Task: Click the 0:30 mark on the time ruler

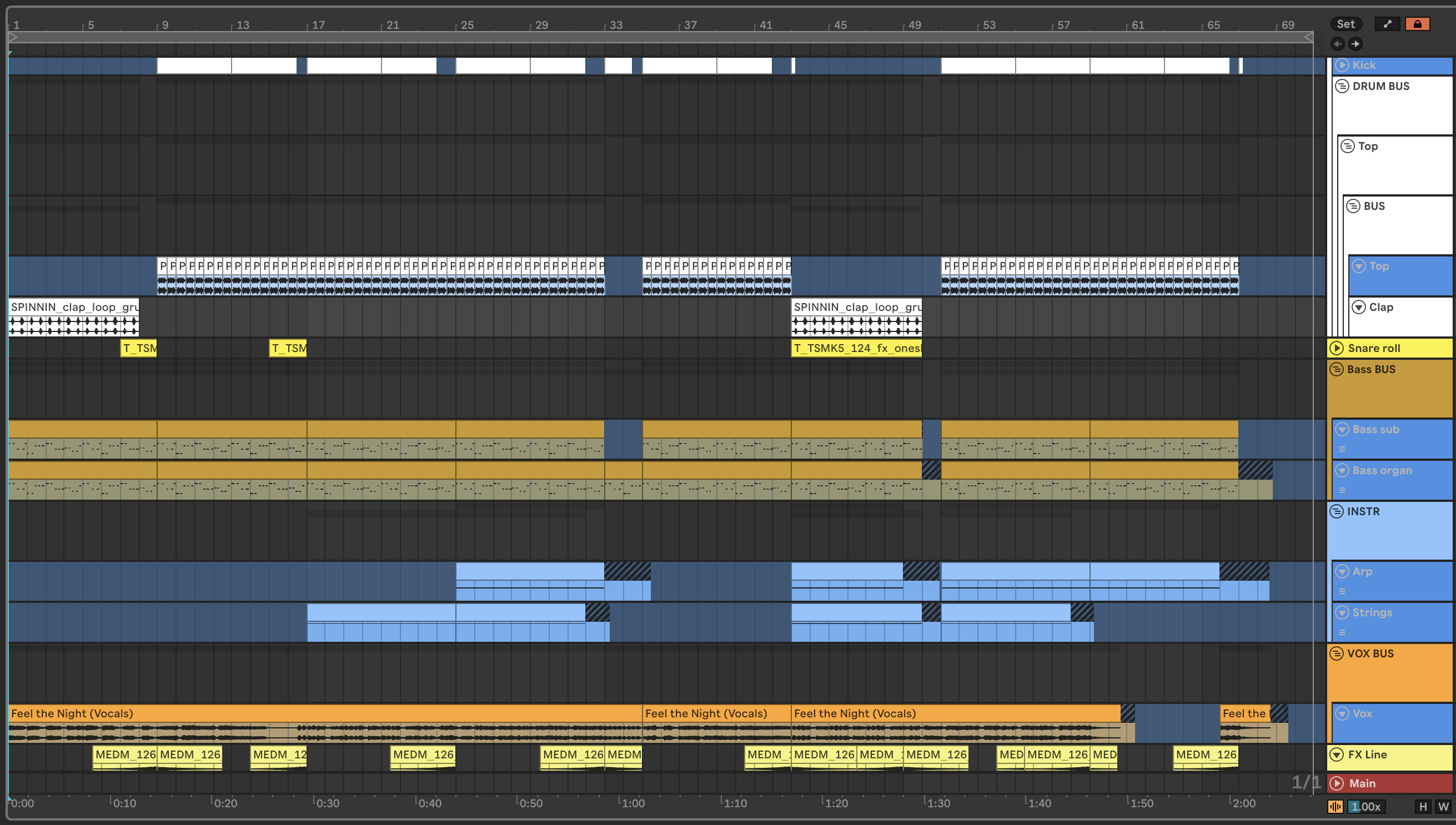Action: [x=327, y=803]
